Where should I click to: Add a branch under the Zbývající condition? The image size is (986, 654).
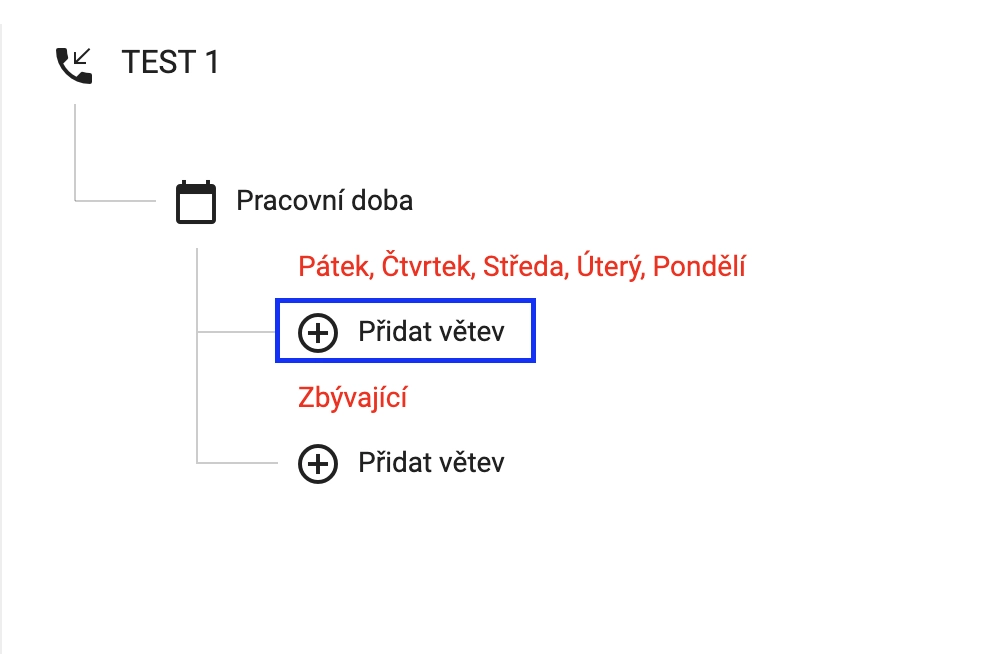(x=404, y=463)
